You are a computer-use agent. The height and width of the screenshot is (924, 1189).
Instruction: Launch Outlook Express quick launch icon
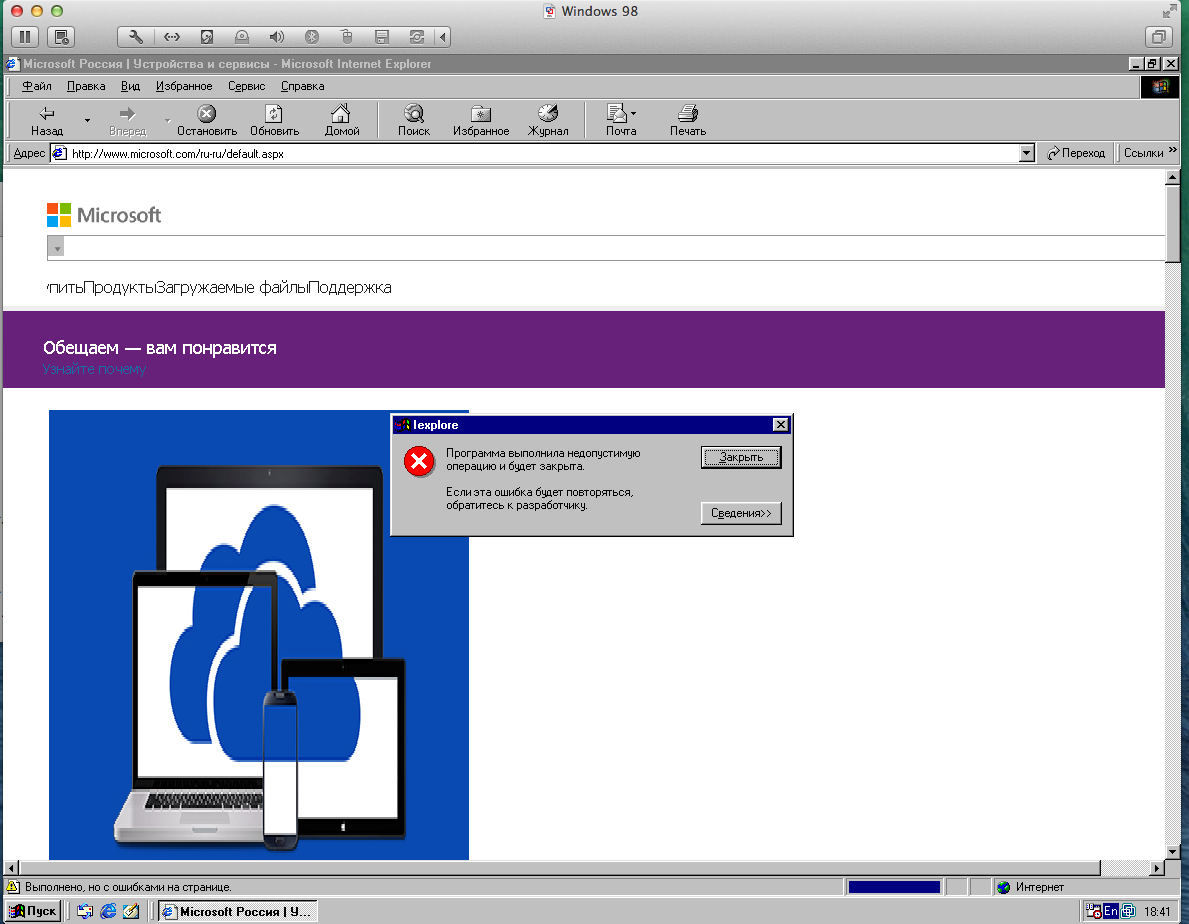click(x=85, y=911)
